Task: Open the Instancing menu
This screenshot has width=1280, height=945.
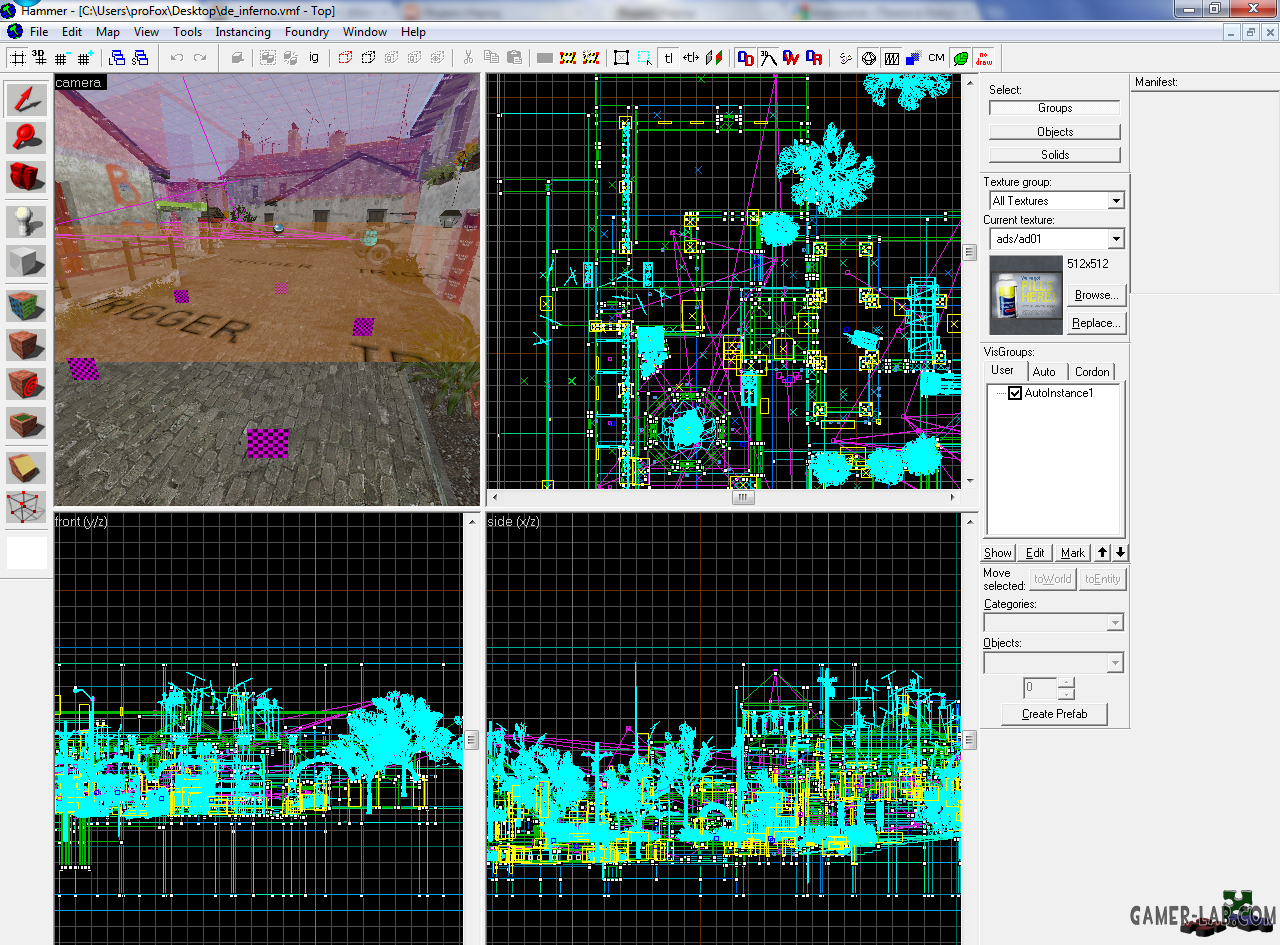Action: [x=243, y=32]
